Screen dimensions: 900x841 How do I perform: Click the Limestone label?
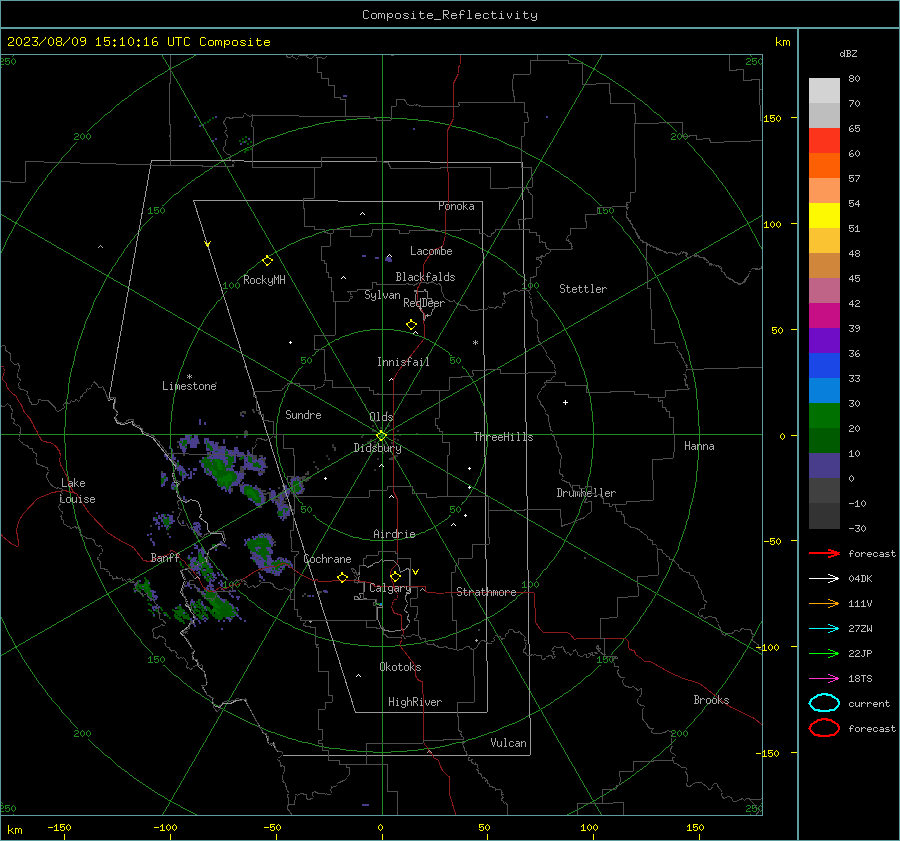[189, 386]
